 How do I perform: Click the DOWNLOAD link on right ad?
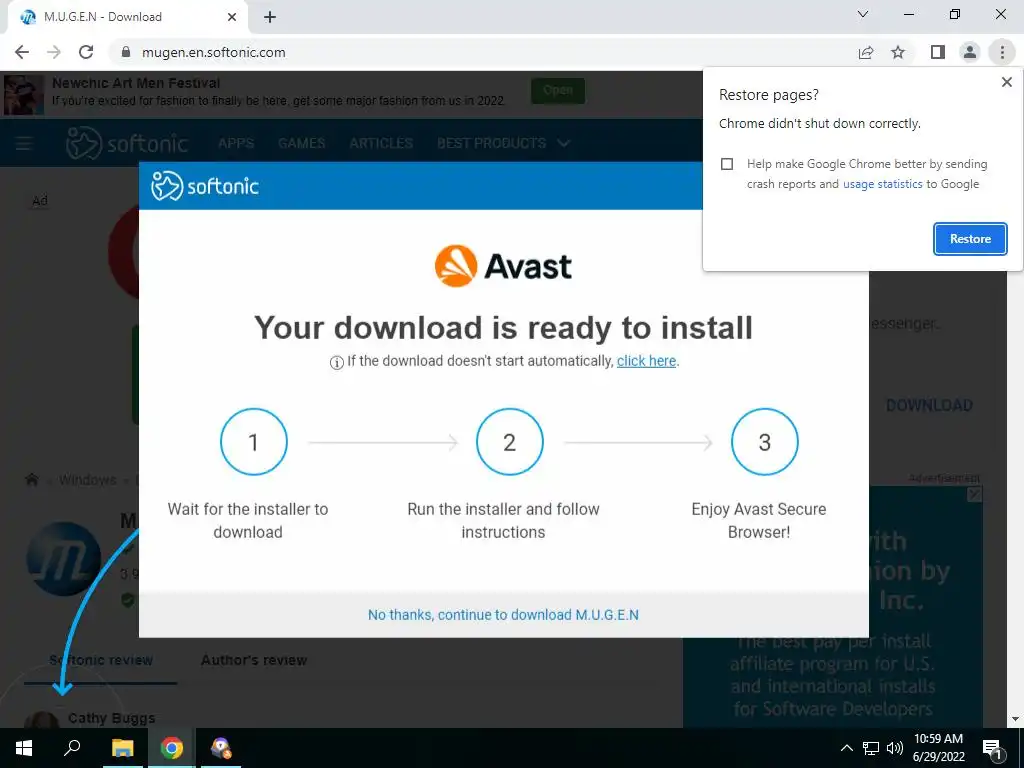coord(929,405)
